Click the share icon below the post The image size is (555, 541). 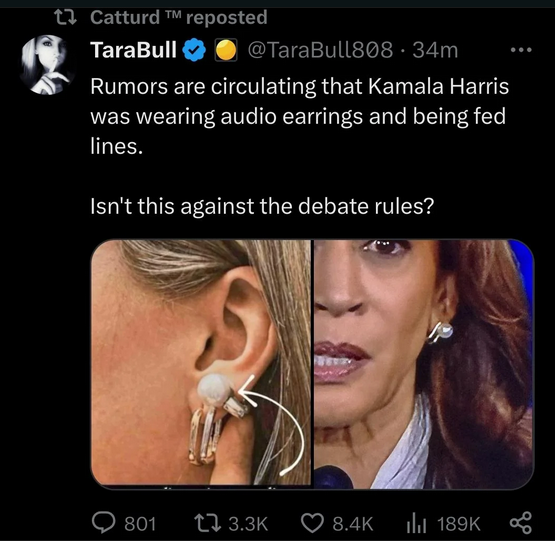coord(521,523)
